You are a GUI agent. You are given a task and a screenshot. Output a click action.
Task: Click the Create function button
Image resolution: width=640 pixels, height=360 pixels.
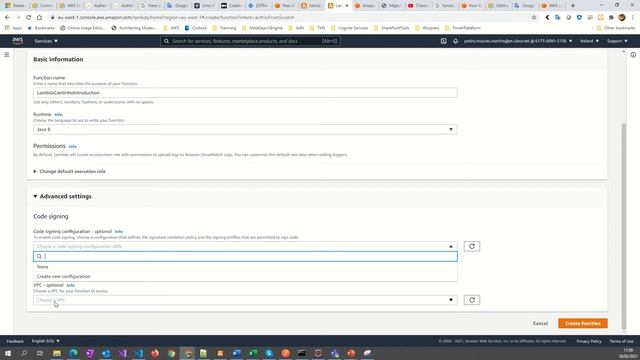pos(582,323)
